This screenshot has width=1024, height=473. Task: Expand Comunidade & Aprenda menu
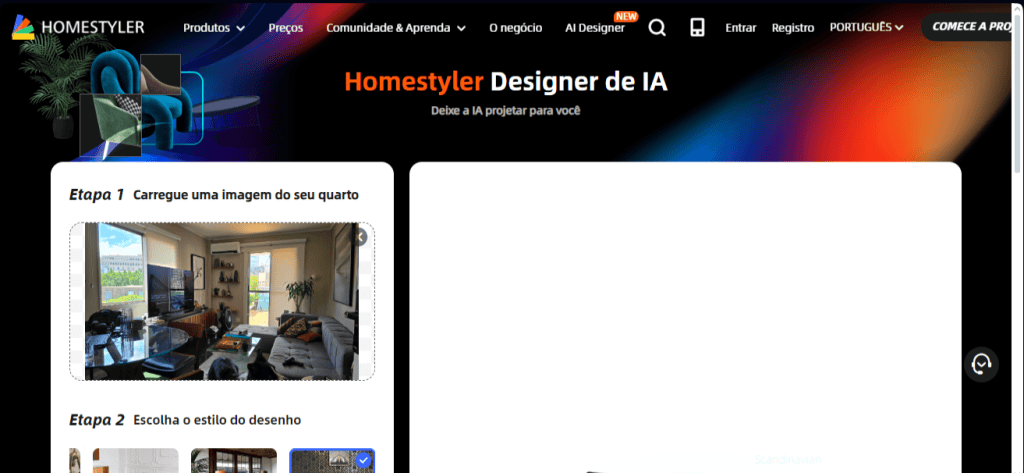396,28
